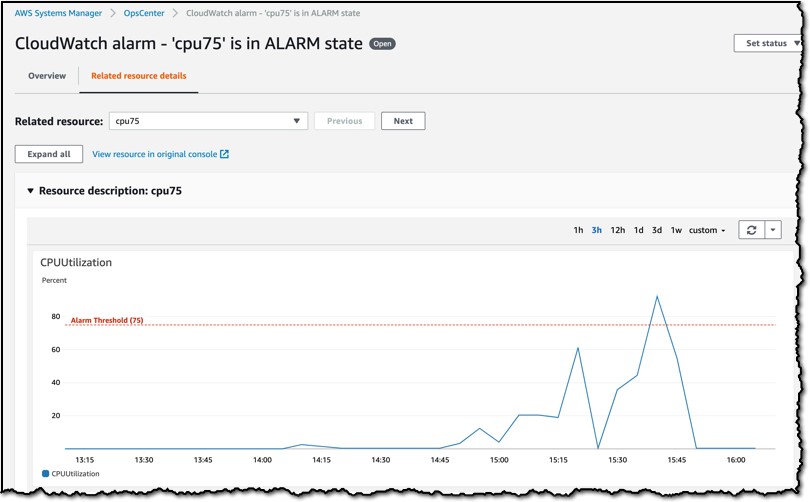Image resolution: width=810 pixels, height=502 pixels.
Task: Click the CPUUtilization legend color square
Action: click(x=45, y=474)
